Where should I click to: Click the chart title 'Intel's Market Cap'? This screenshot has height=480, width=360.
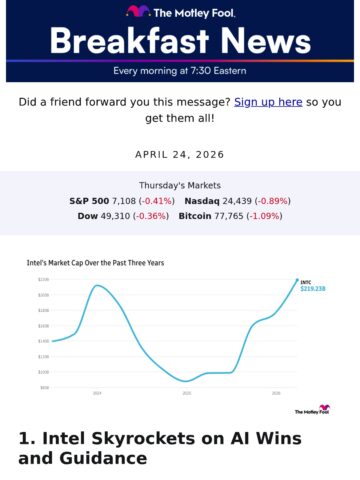(x=95, y=263)
